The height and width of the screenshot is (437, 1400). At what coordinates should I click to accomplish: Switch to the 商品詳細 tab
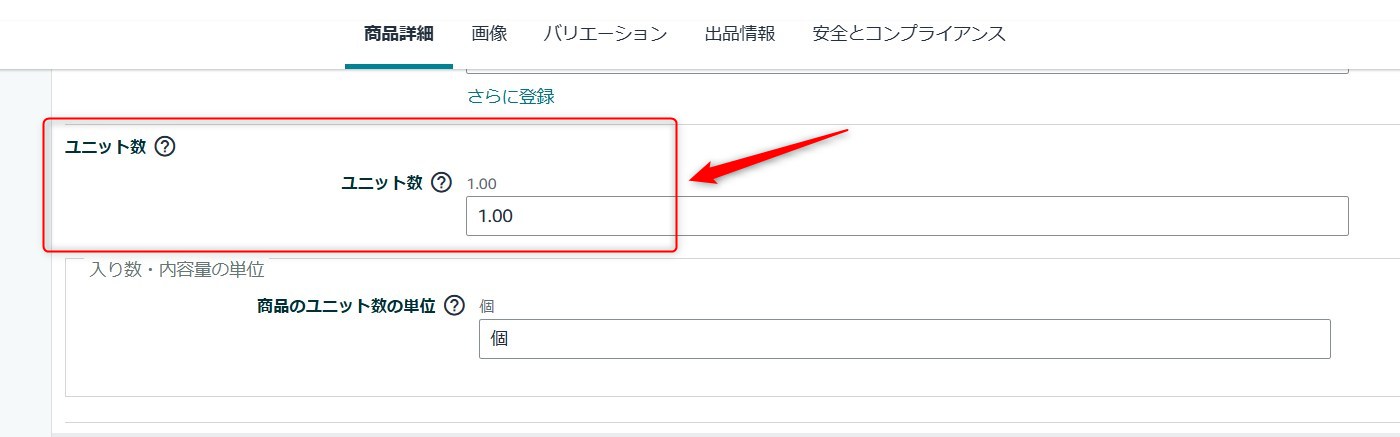pos(399,33)
